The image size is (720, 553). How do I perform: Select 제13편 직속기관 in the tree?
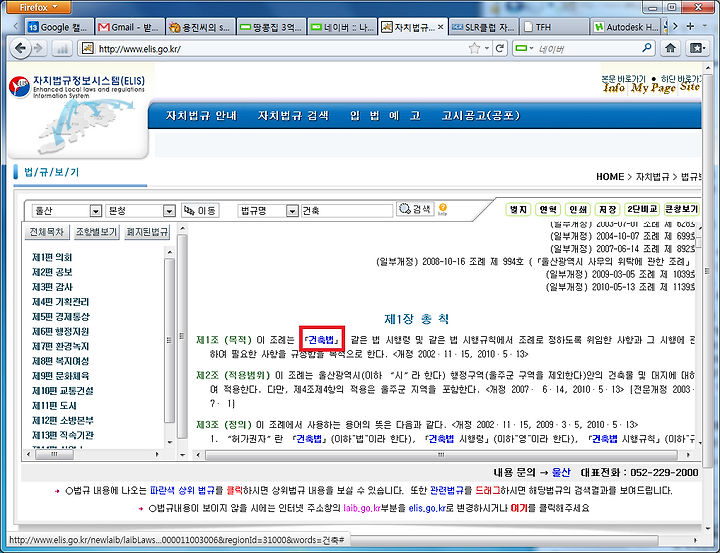(62, 435)
